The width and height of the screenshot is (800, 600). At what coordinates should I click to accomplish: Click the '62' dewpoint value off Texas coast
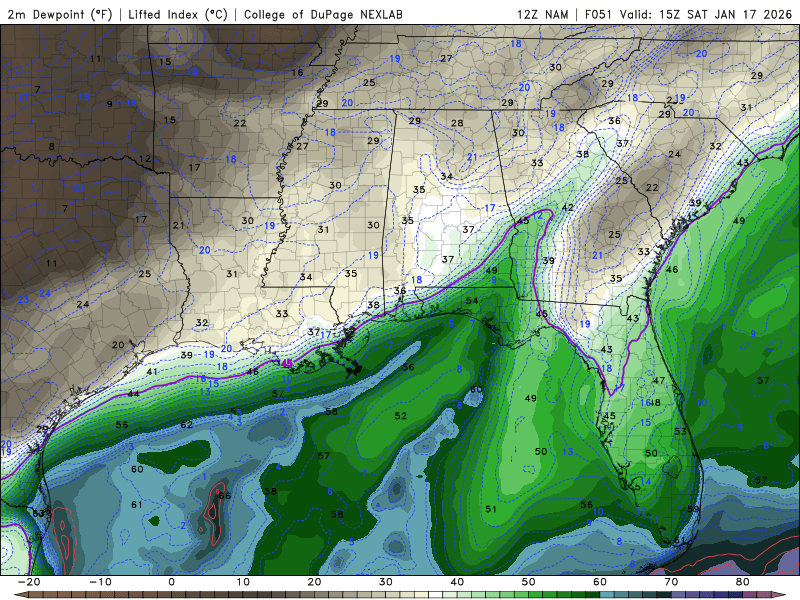(187, 424)
